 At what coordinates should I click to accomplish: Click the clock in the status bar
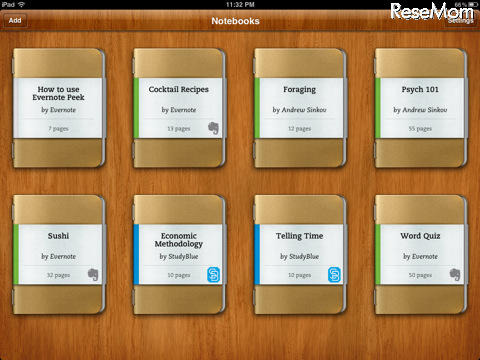(240, 4)
